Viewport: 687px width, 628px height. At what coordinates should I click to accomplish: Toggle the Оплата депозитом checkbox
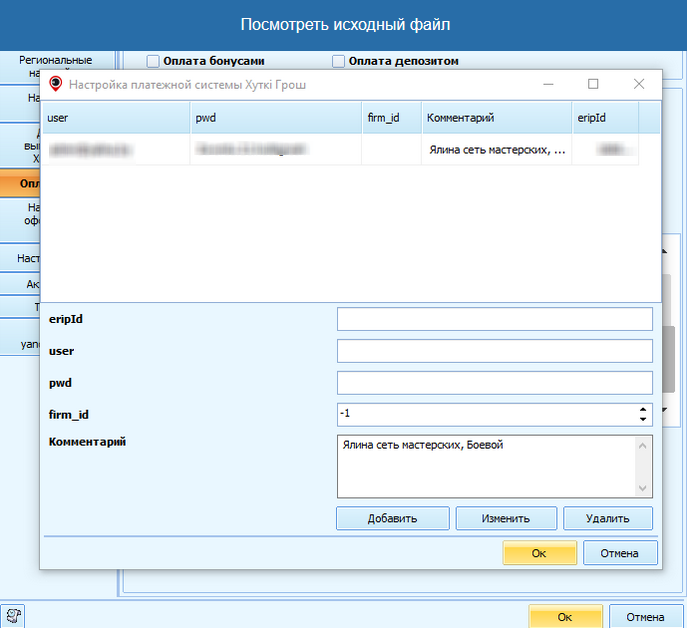[x=339, y=61]
